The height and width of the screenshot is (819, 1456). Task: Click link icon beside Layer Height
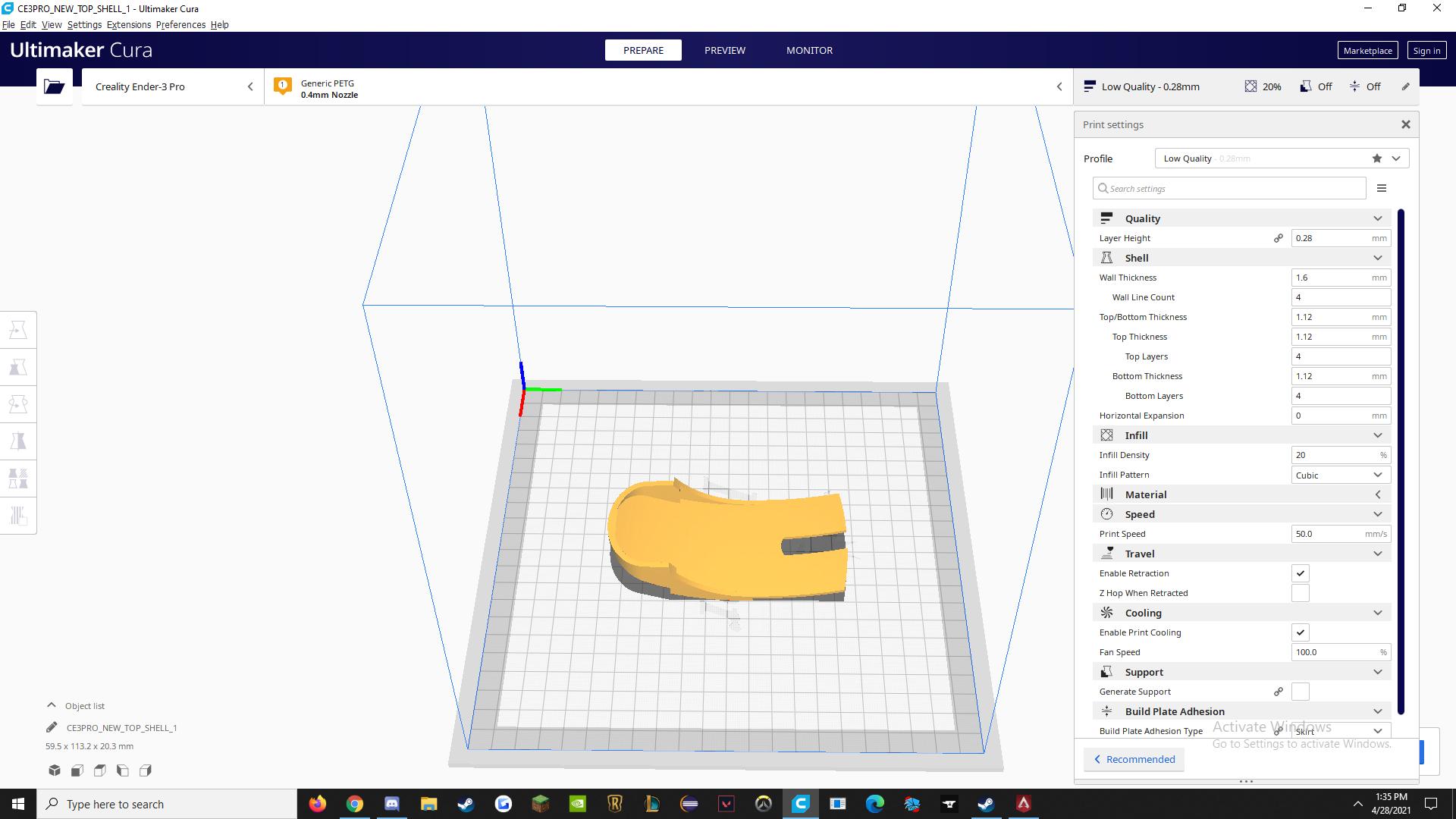tap(1279, 238)
